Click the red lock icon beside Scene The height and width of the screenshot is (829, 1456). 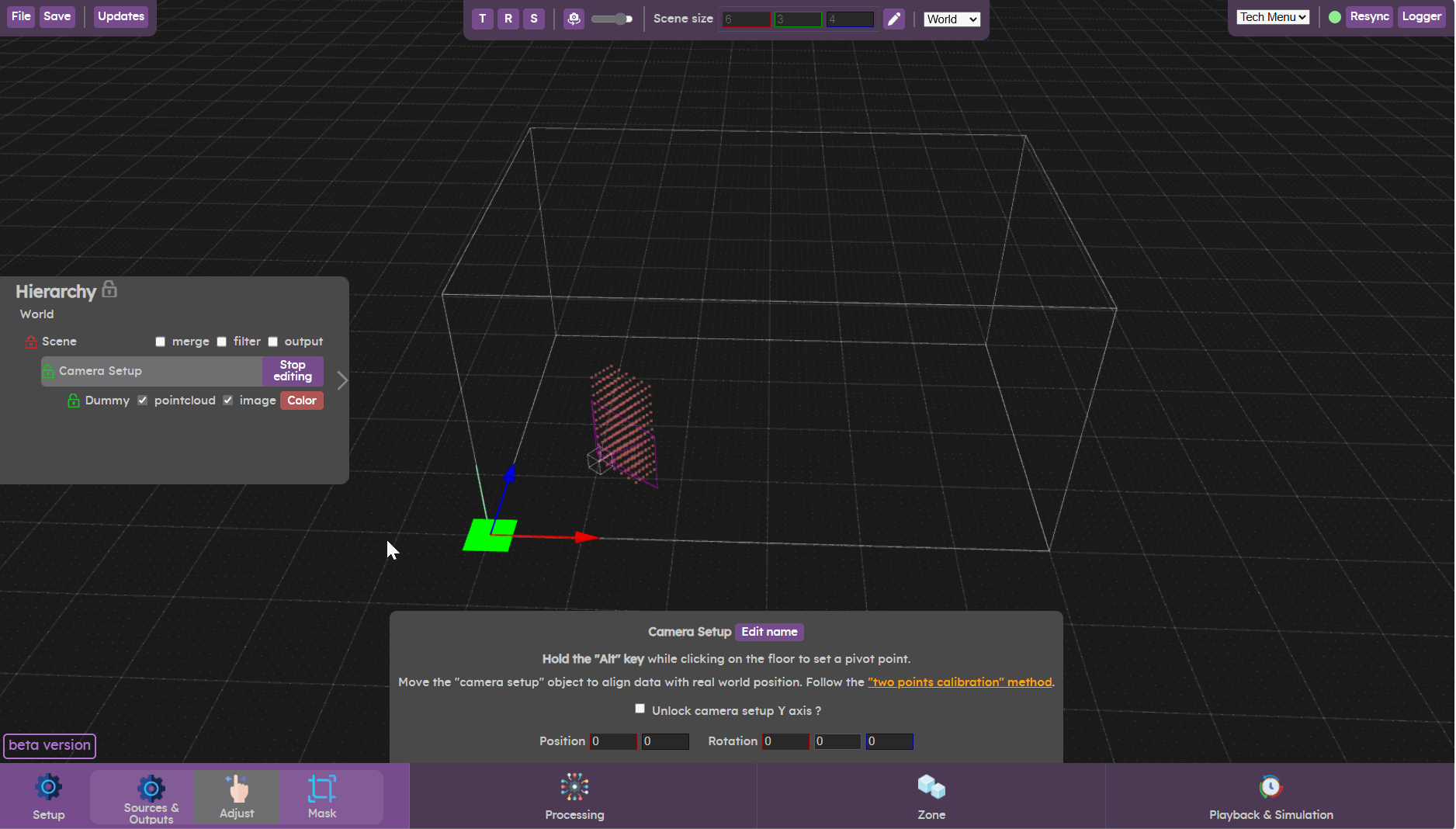pos(31,342)
